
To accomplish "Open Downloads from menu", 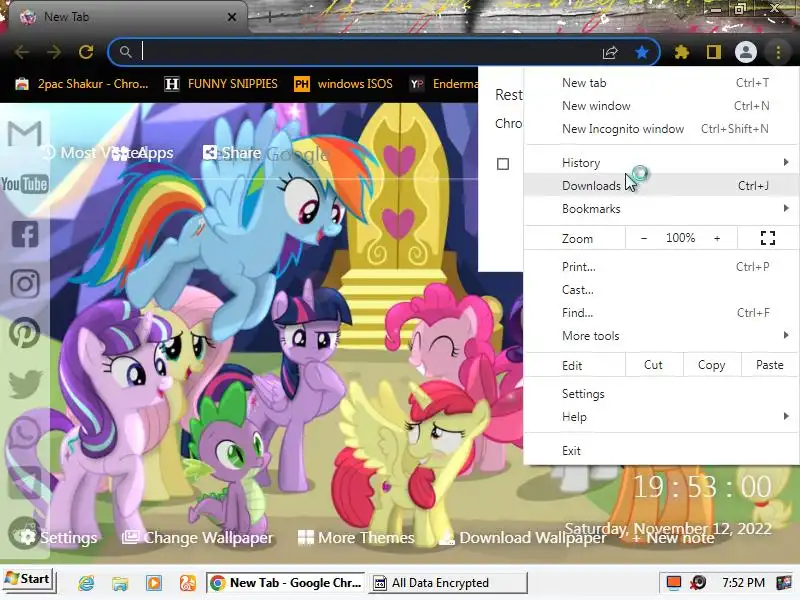I will [x=661, y=185].
